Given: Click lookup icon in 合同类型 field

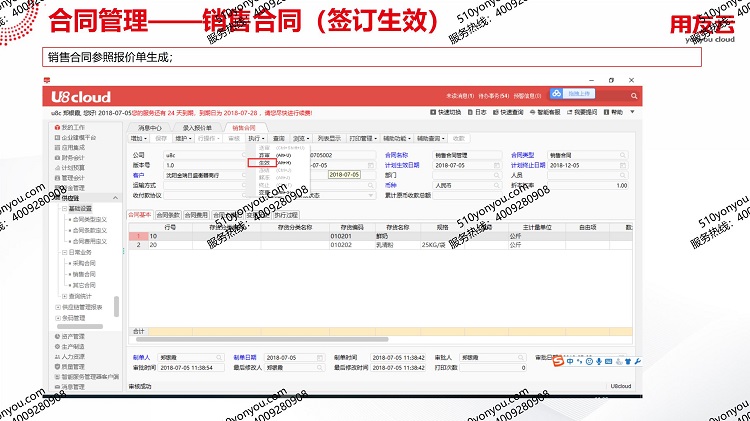Looking at the screenshot, I should tap(622, 156).
